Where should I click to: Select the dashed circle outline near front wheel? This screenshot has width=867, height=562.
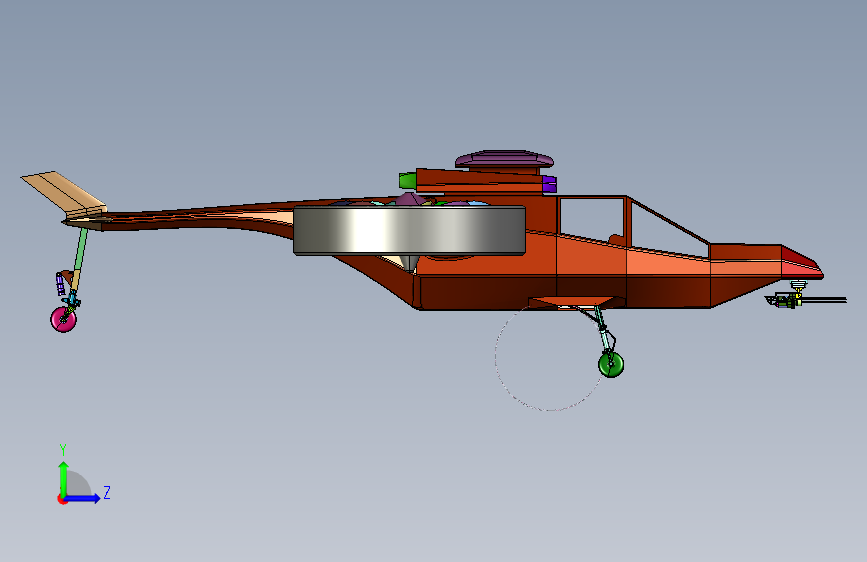[x=549, y=357]
